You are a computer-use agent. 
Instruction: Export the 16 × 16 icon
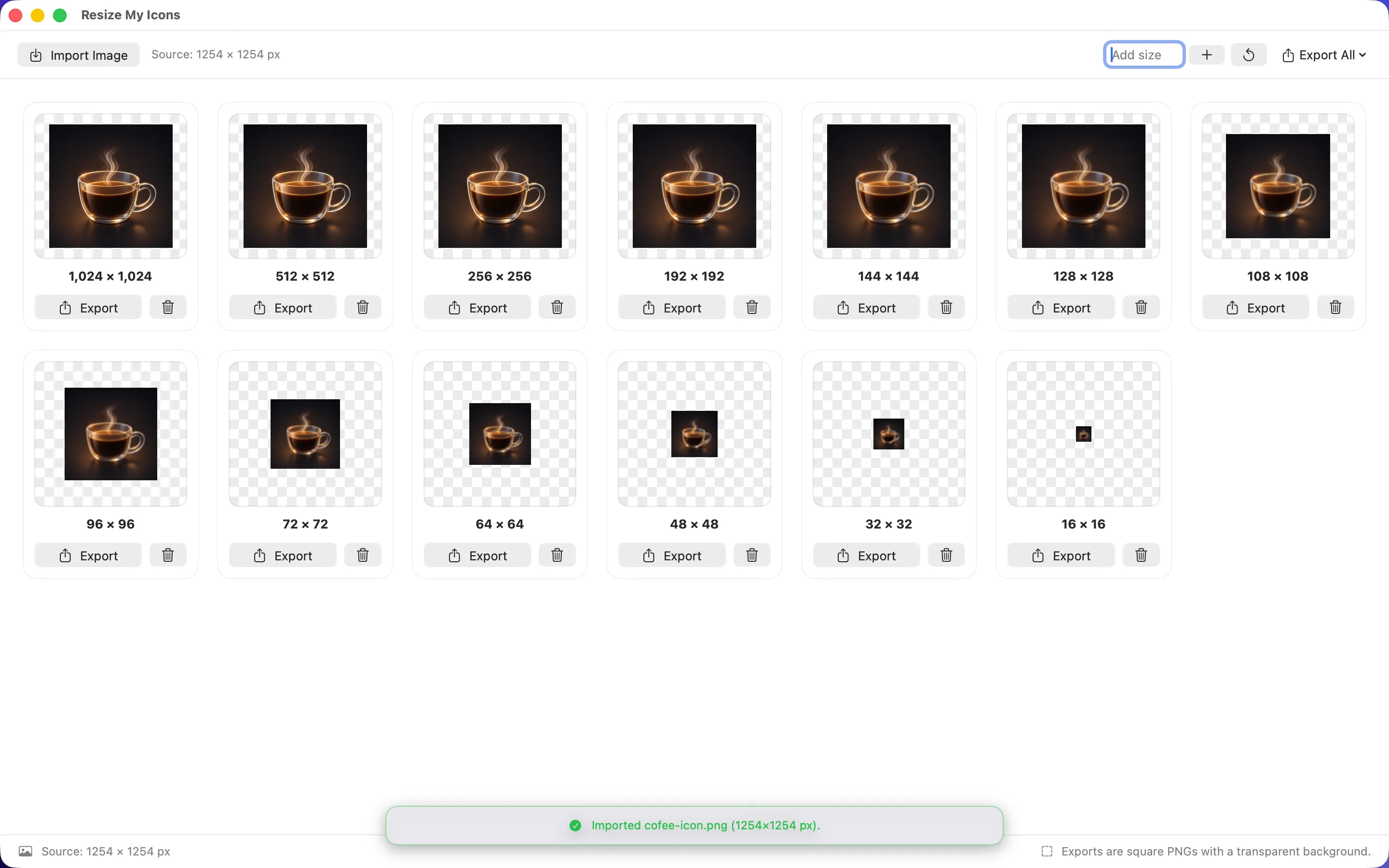[1061, 556]
